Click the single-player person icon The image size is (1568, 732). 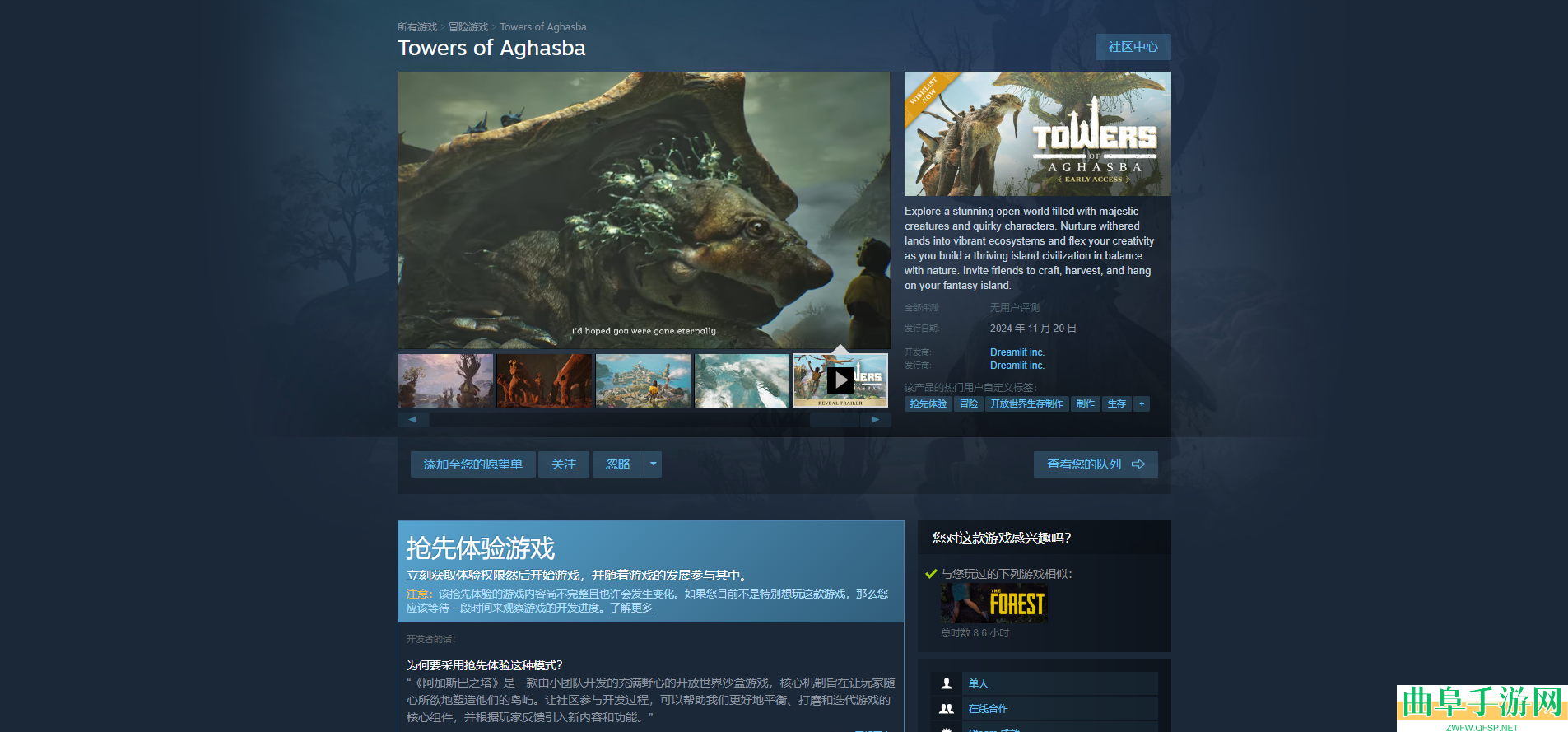click(947, 683)
